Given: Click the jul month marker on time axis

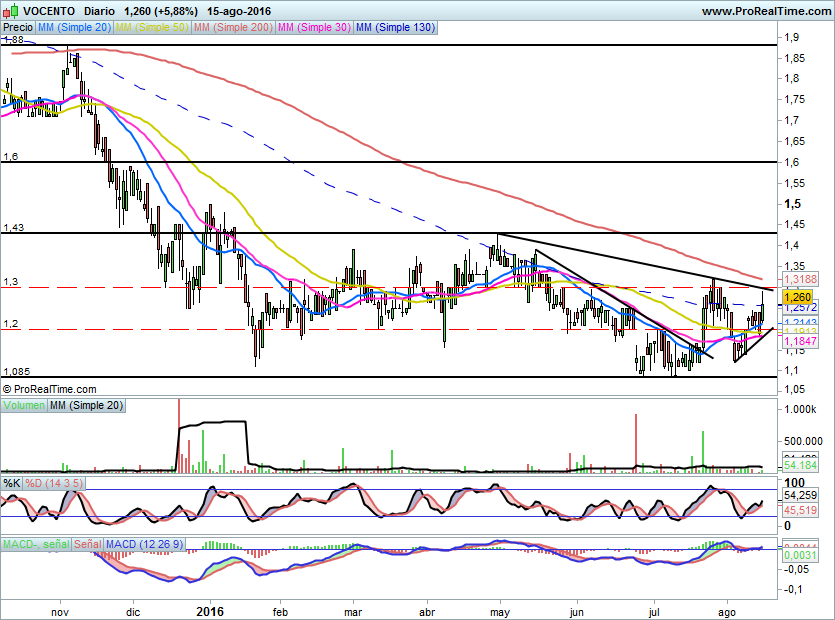Looking at the screenshot, I should click(x=653, y=613).
